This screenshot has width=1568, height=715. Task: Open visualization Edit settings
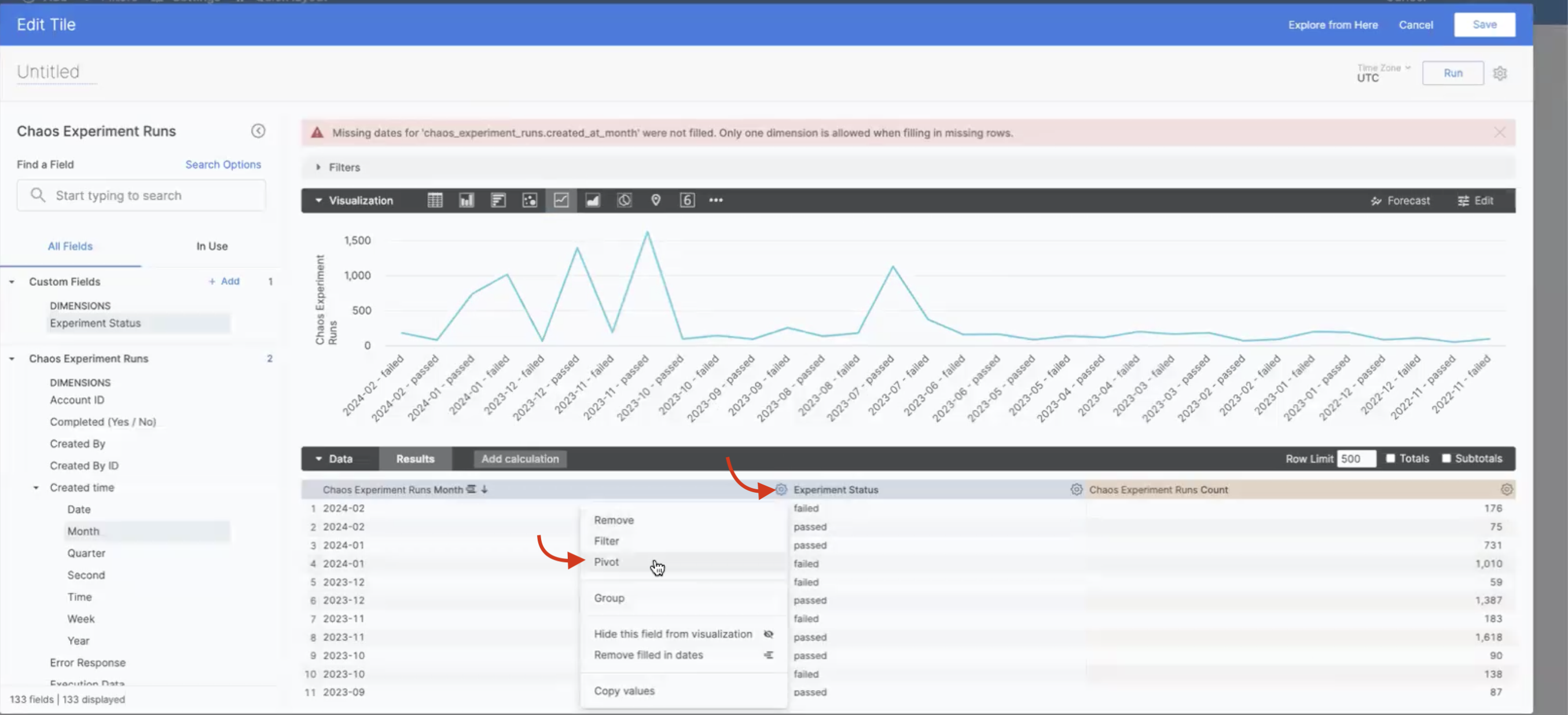1475,201
